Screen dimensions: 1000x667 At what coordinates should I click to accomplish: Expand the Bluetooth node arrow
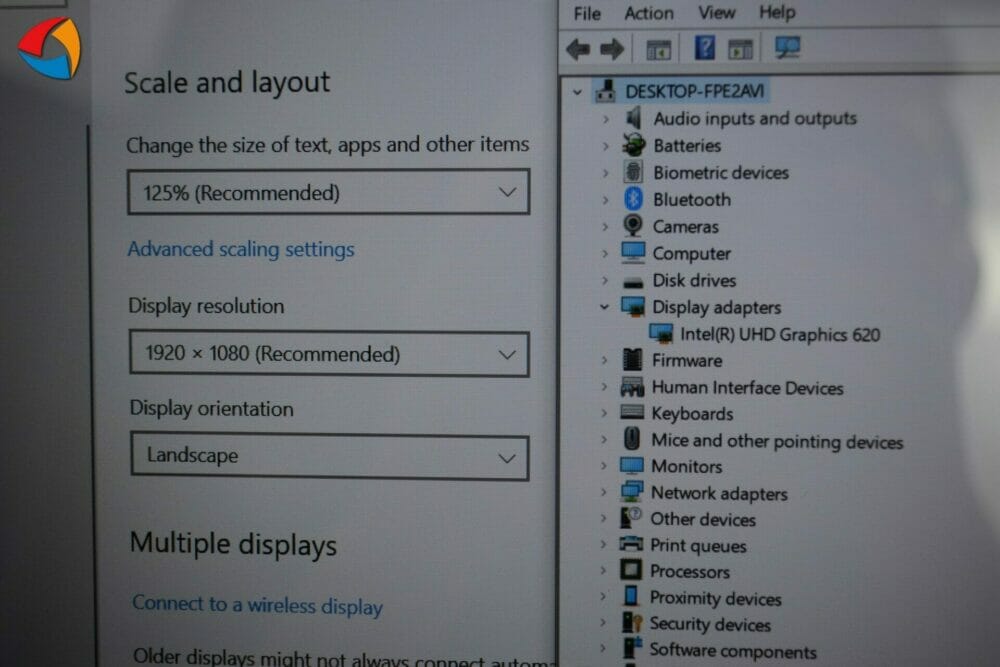[605, 200]
